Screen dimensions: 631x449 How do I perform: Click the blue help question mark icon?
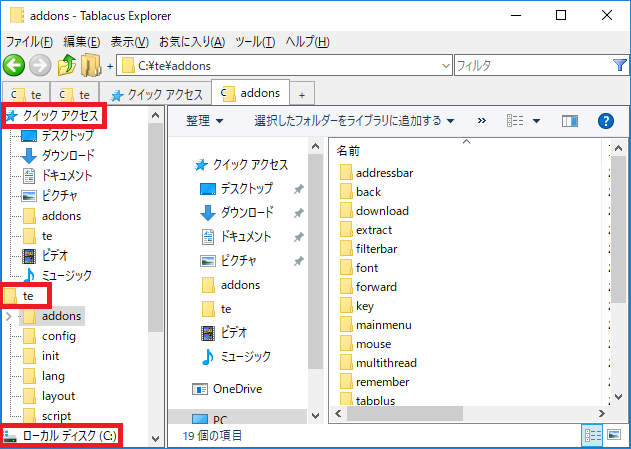tap(606, 121)
